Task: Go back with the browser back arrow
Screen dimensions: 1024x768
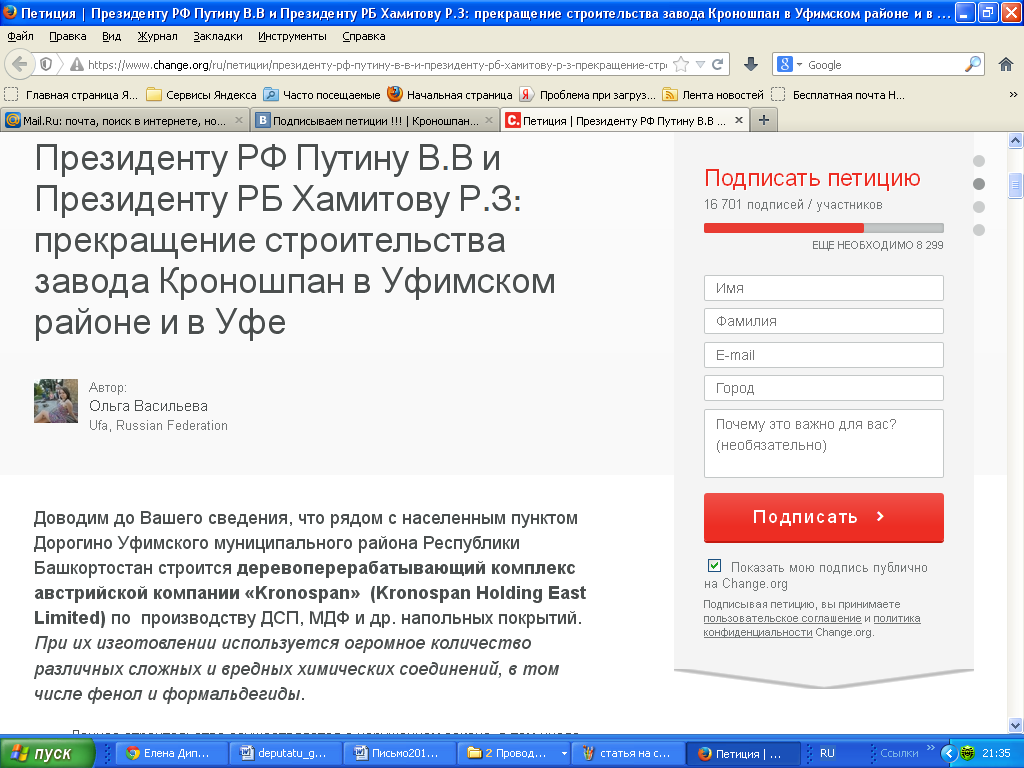Action: tap(20, 64)
